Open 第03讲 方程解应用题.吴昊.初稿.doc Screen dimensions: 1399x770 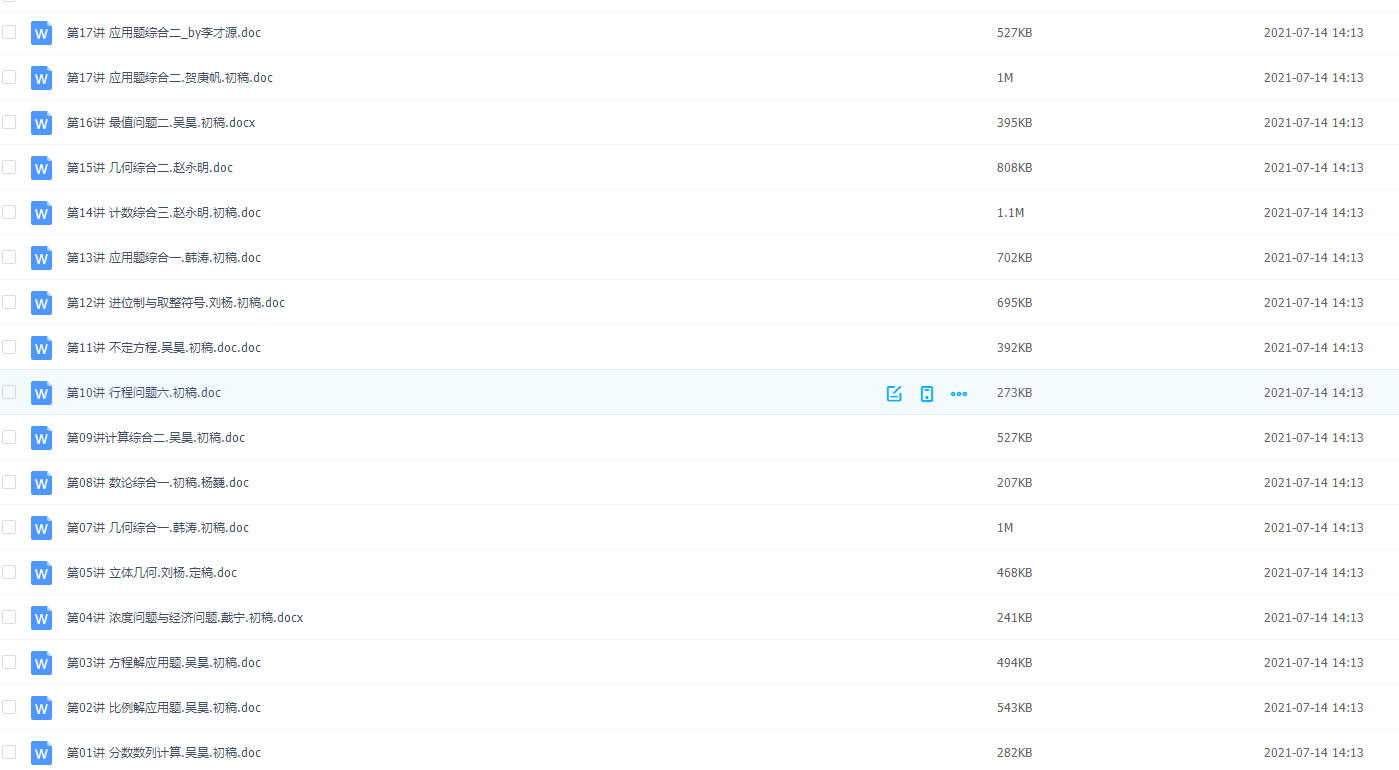point(164,663)
